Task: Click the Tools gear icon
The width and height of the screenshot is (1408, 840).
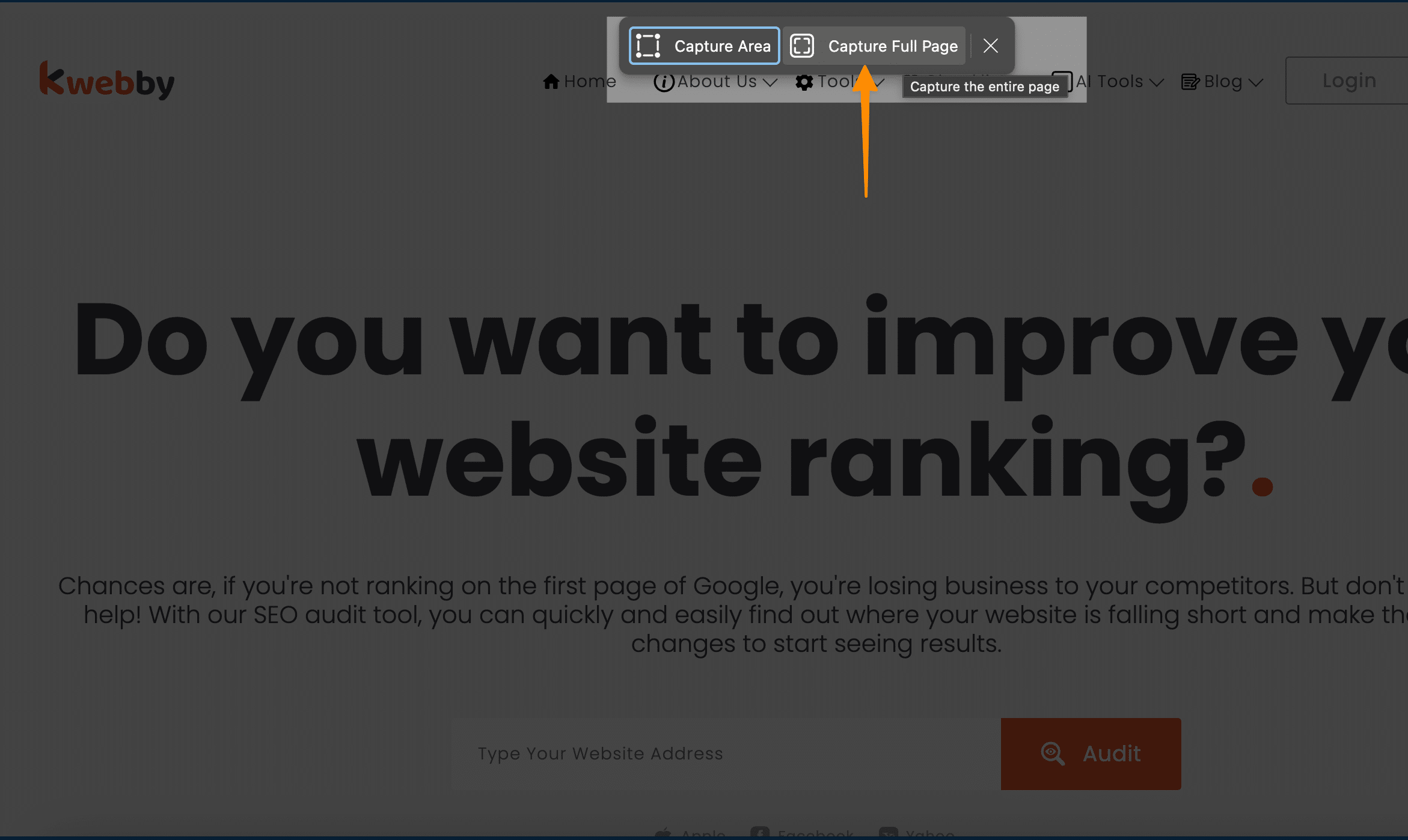Action: click(x=805, y=81)
